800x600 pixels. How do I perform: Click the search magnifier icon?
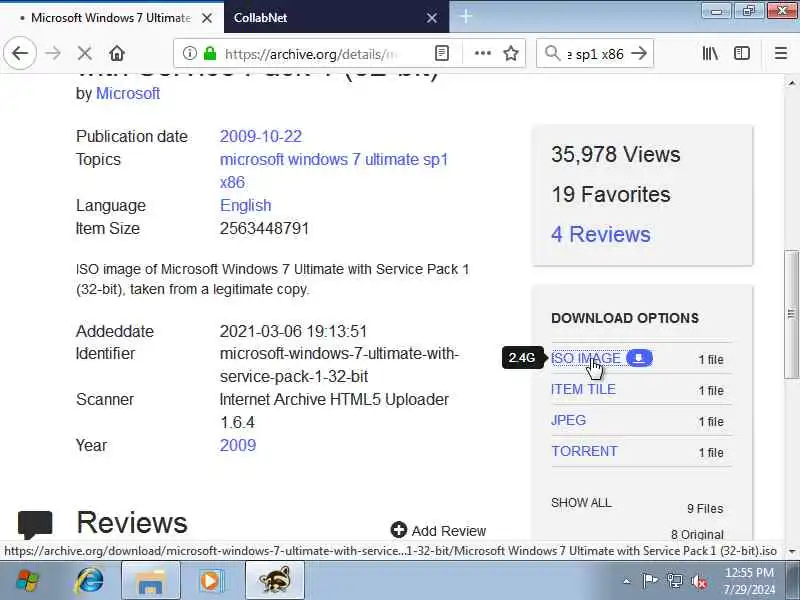[553, 53]
